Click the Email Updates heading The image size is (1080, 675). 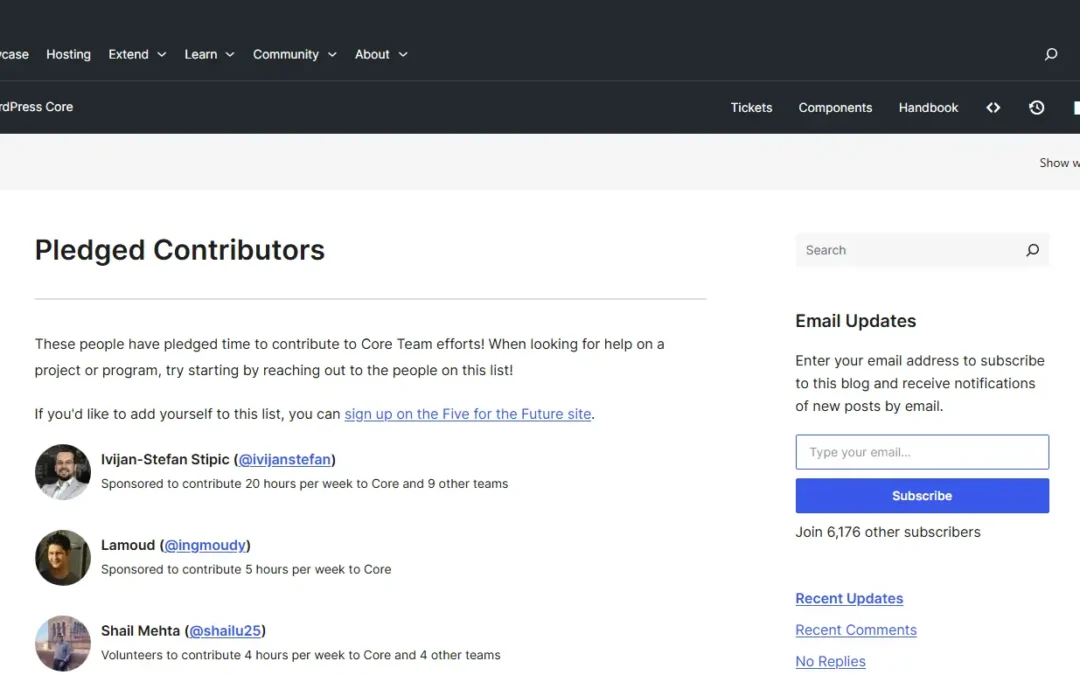coord(855,321)
